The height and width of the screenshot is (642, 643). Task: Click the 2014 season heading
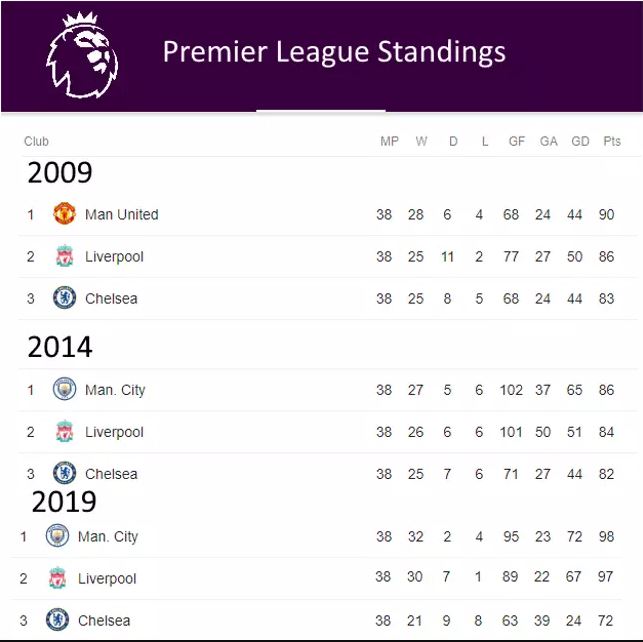click(x=60, y=347)
